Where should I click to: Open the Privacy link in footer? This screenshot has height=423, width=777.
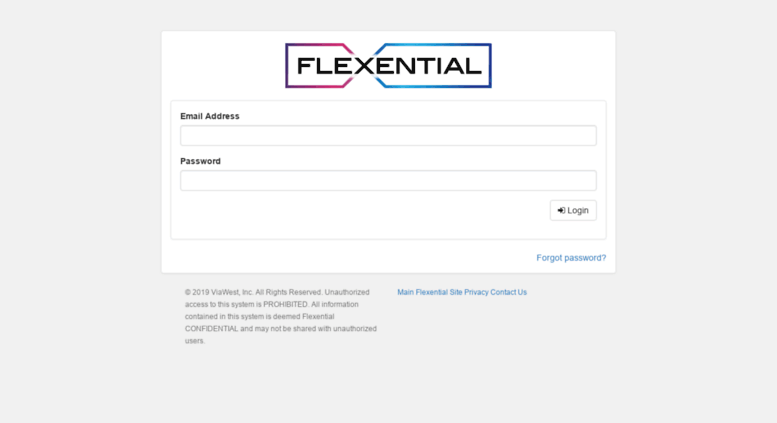pyautogui.click(x=476, y=292)
